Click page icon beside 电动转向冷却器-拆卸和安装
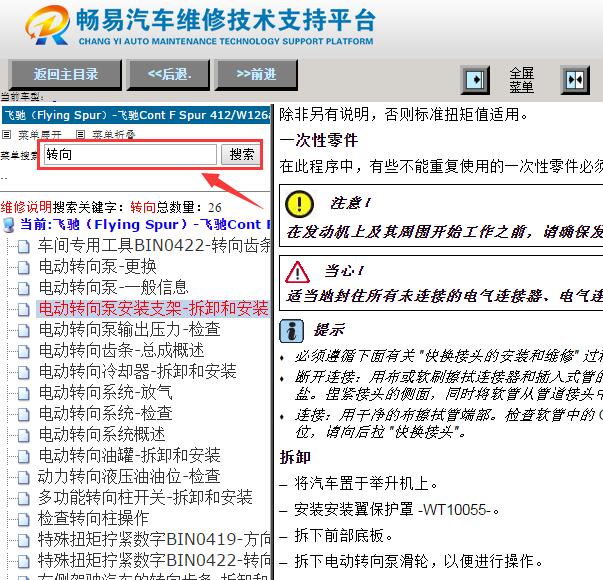This screenshot has height=580, width=603. click(x=23, y=372)
